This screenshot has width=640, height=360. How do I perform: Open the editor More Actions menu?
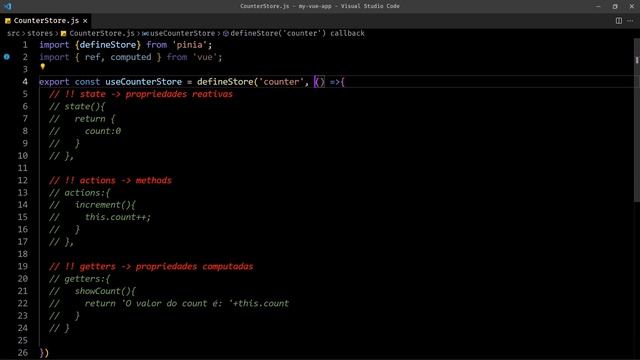pos(630,21)
